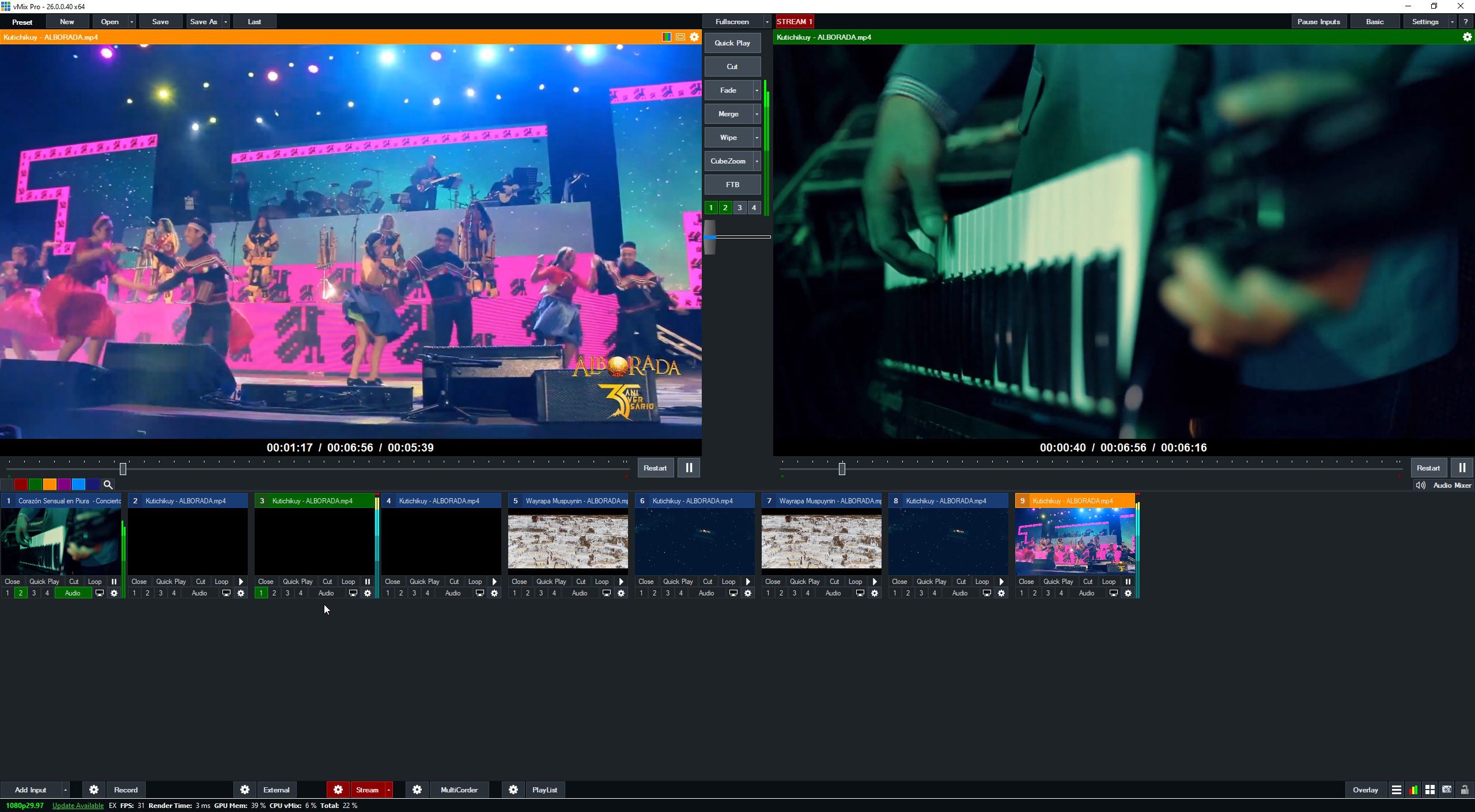Click the color bars icon on preview header
This screenshot has width=1475, height=812.
667,37
